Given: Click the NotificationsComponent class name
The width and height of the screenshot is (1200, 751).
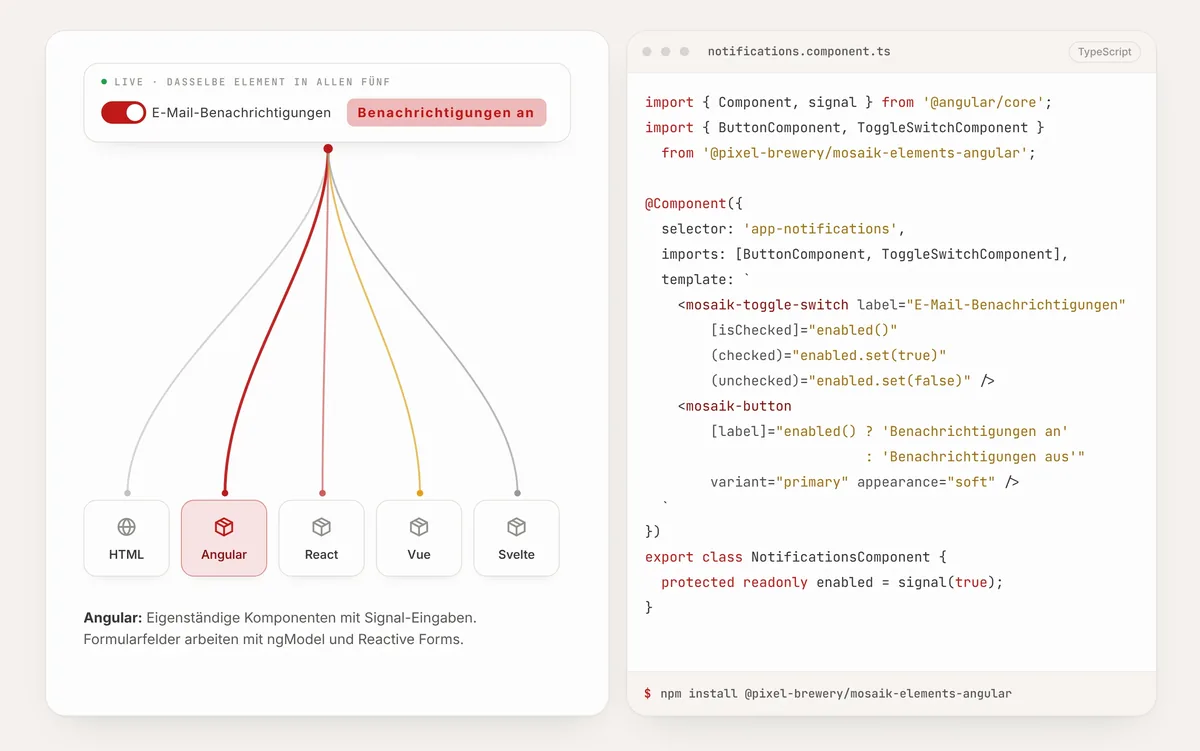Looking at the screenshot, I should [840, 556].
